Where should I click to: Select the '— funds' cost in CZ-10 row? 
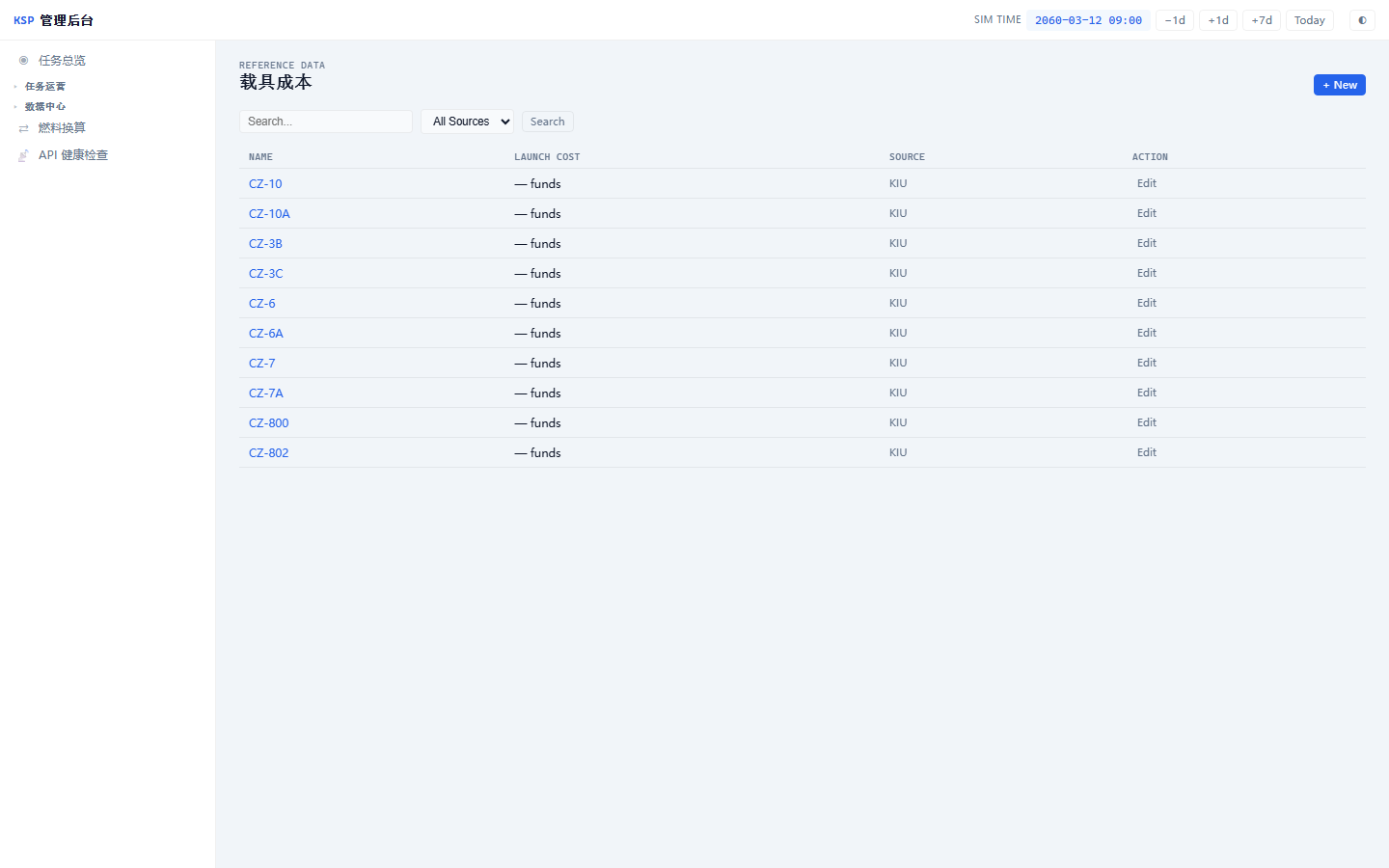tap(537, 184)
